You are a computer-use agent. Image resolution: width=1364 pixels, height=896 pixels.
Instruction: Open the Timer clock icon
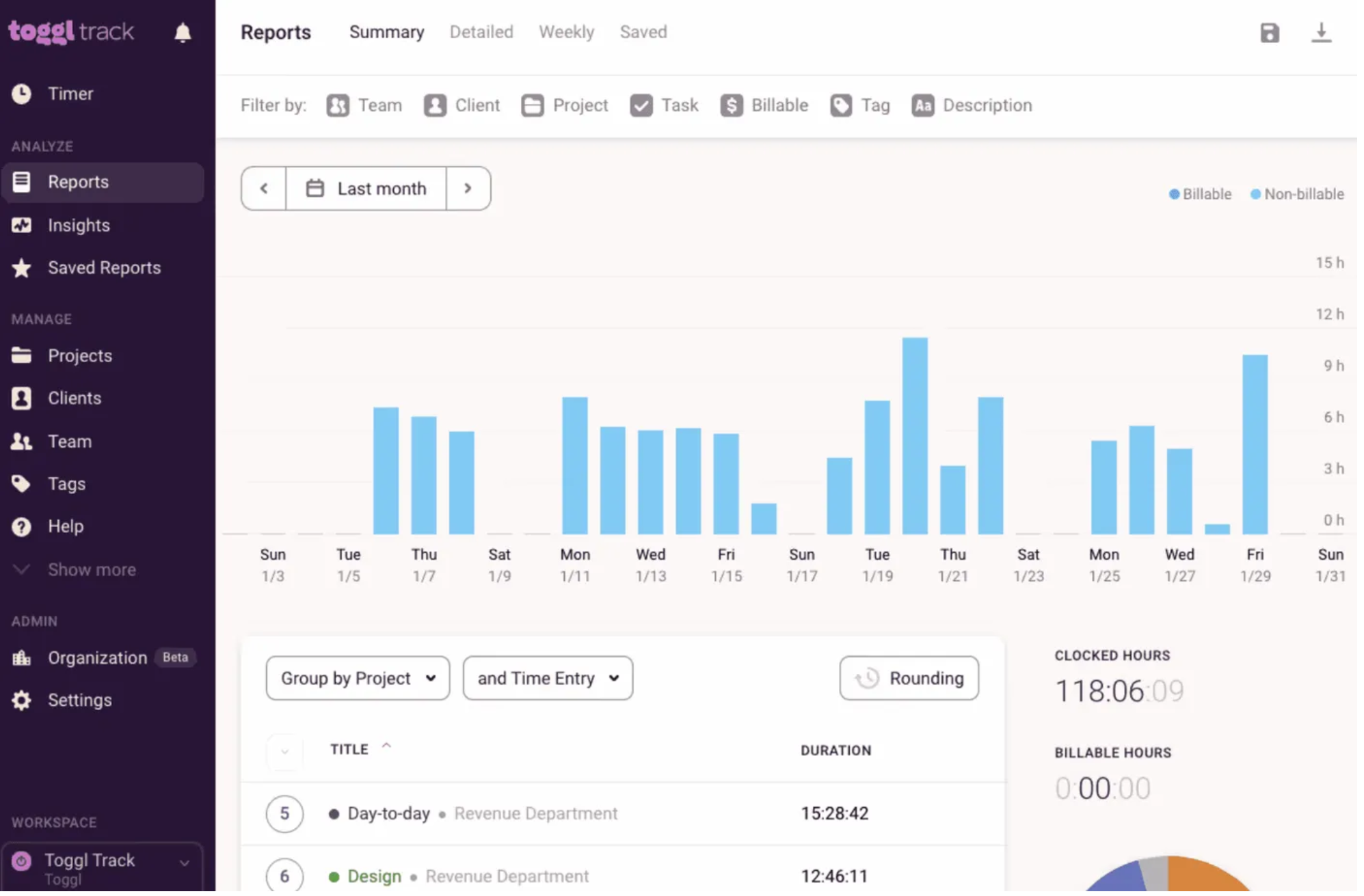click(x=22, y=94)
